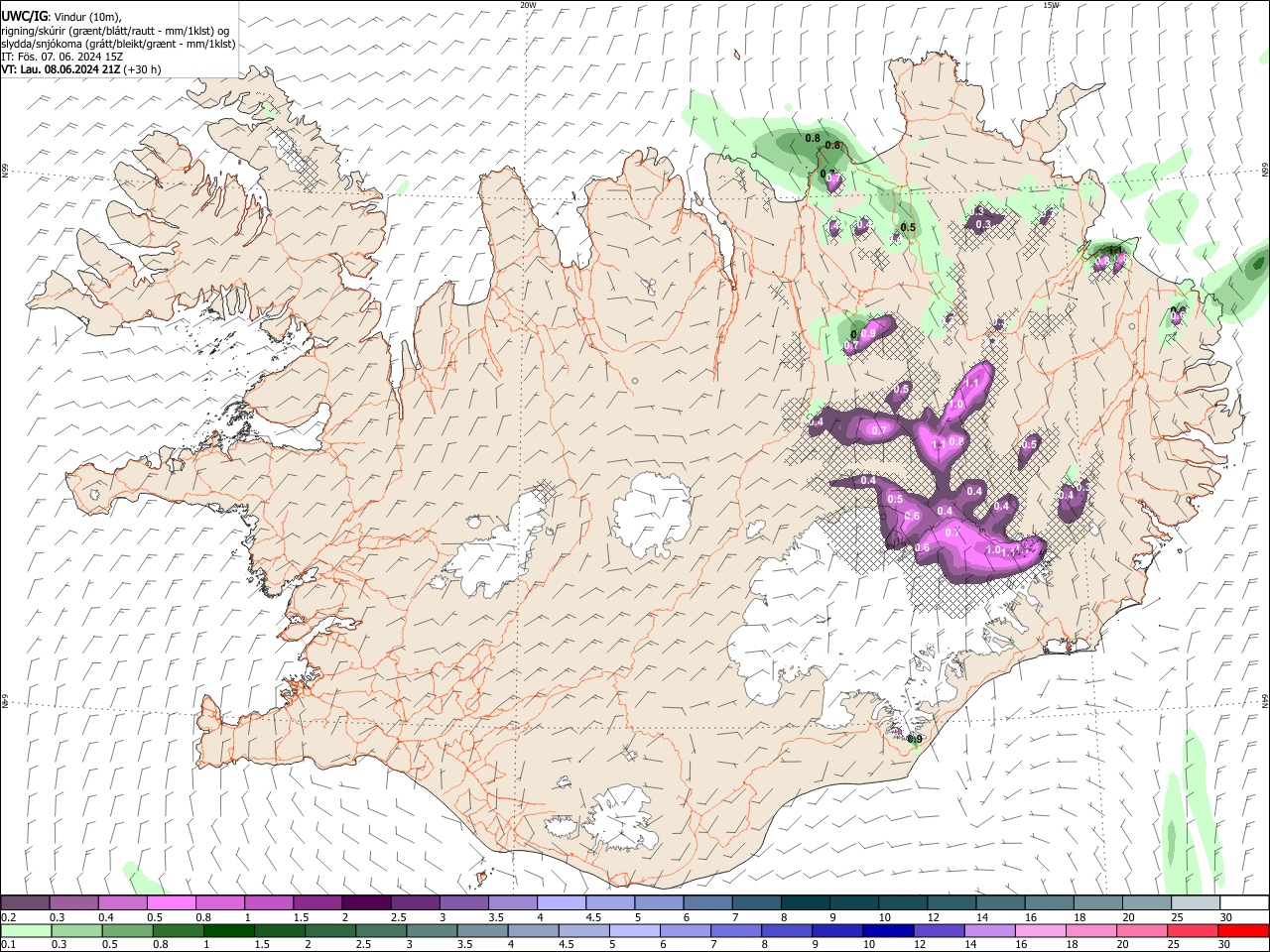Click the '0.2' tick on the snow scale
Viewport: 1270px width, 952px height.
point(8,917)
